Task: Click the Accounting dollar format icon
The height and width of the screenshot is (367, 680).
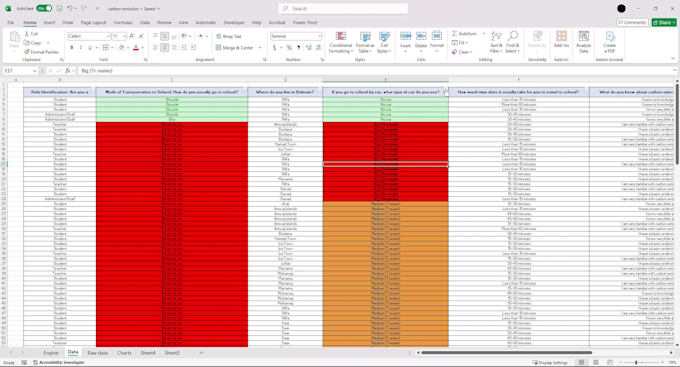Action: click(275, 47)
